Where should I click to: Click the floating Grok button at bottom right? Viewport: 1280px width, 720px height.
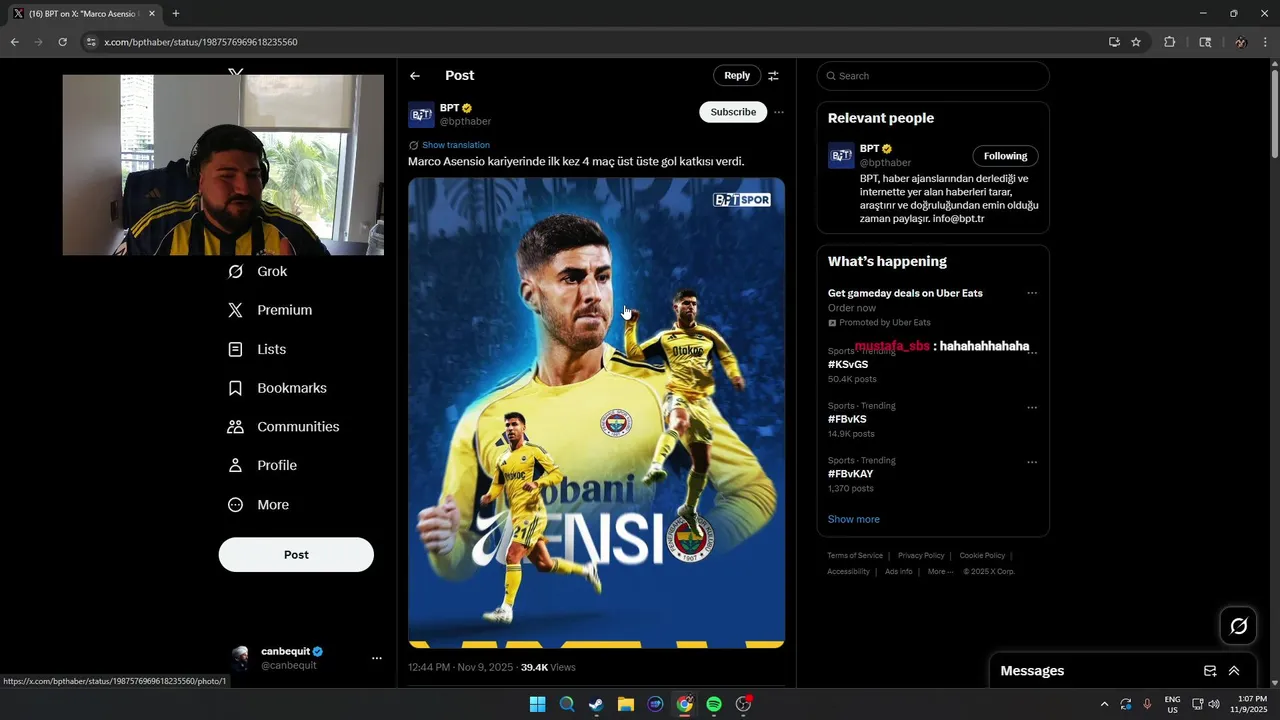(x=1238, y=626)
